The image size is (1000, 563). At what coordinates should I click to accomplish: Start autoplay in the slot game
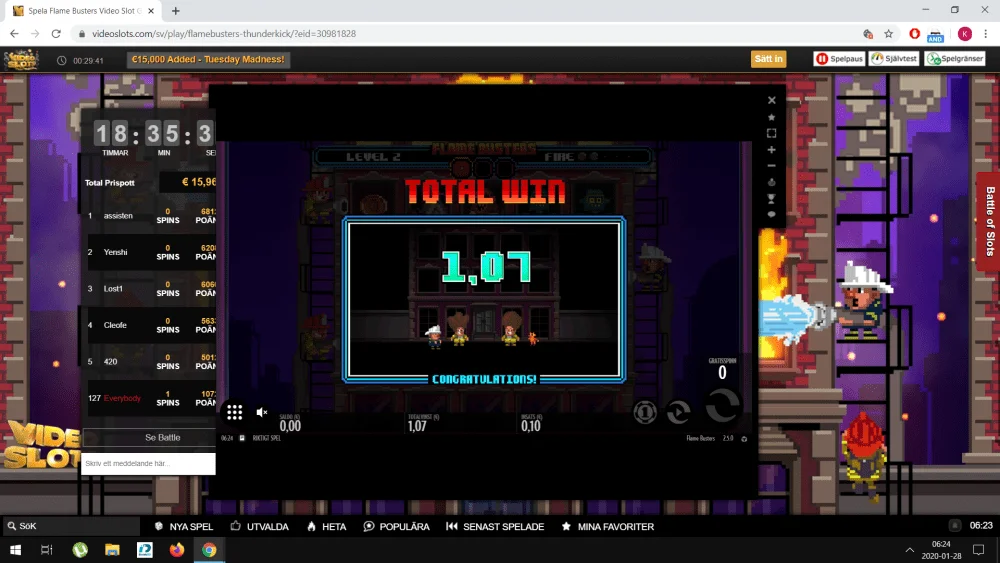(678, 413)
